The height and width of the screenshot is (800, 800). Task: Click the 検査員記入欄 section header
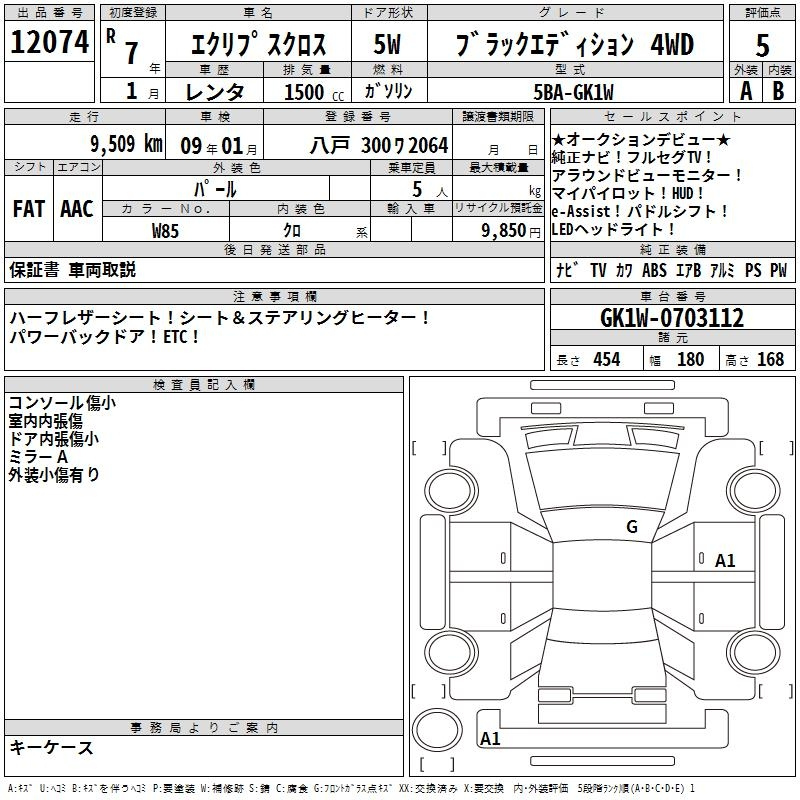(x=204, y=384)
